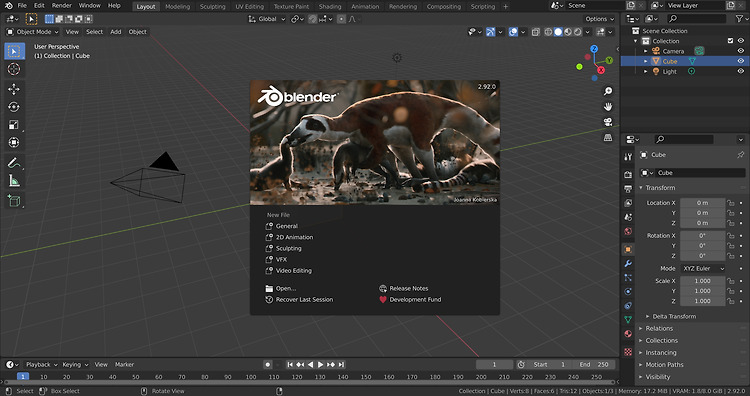Image resolution: width=750 pixels, height=396 pixels.
Task: Hide the Light in the outliner
Action: [740, 71]
